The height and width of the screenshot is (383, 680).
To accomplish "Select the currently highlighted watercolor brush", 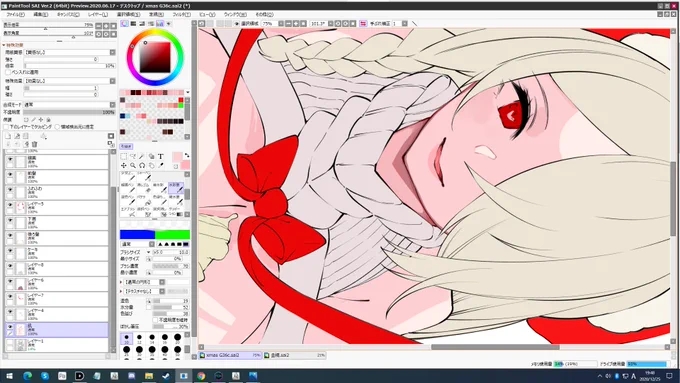I will point(176,188).
